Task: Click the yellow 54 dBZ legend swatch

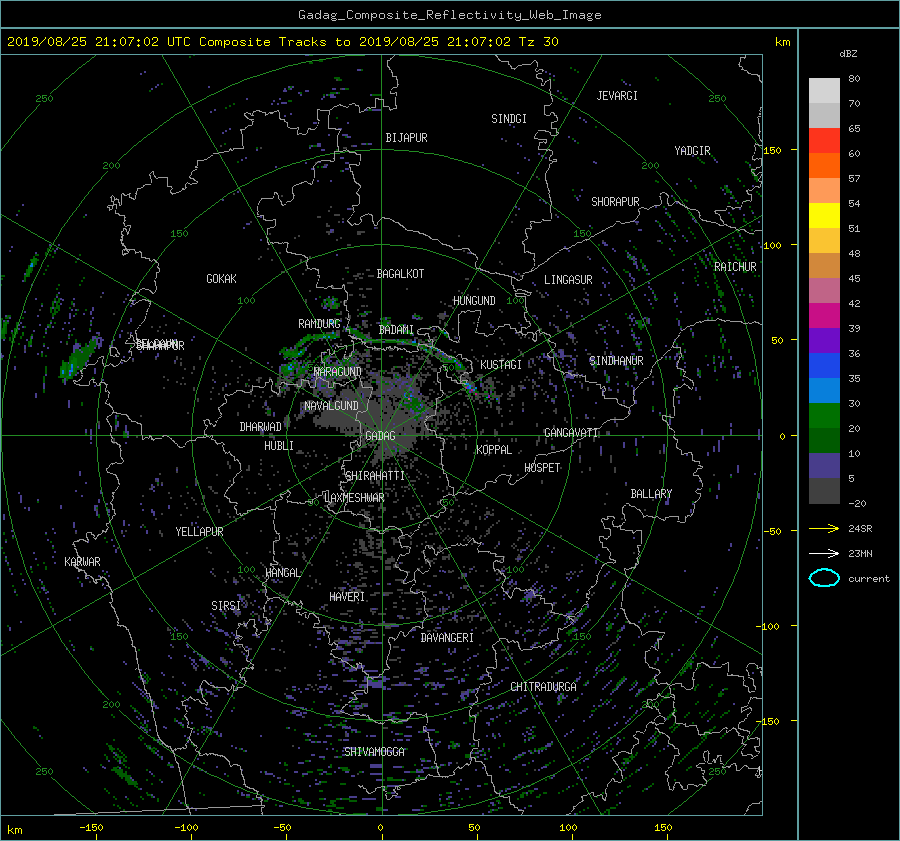Action: coord(824,215)
